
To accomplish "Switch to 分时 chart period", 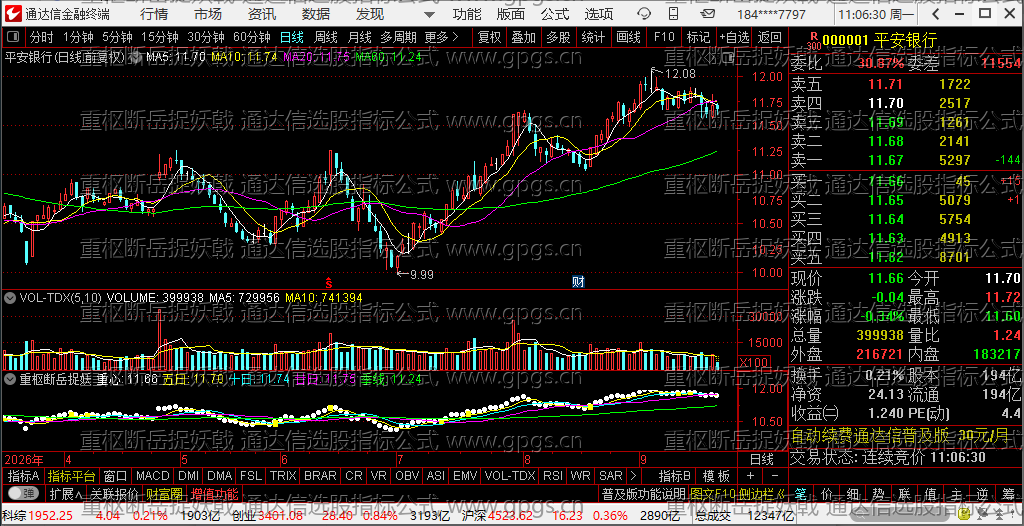I will (x=42, y=37).
